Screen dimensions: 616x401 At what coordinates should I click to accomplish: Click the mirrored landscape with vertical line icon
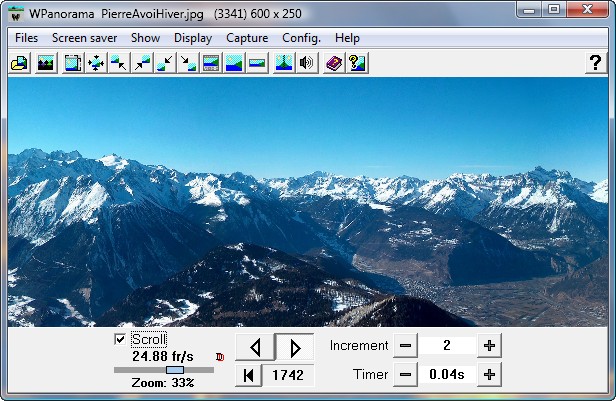[284, 63]
